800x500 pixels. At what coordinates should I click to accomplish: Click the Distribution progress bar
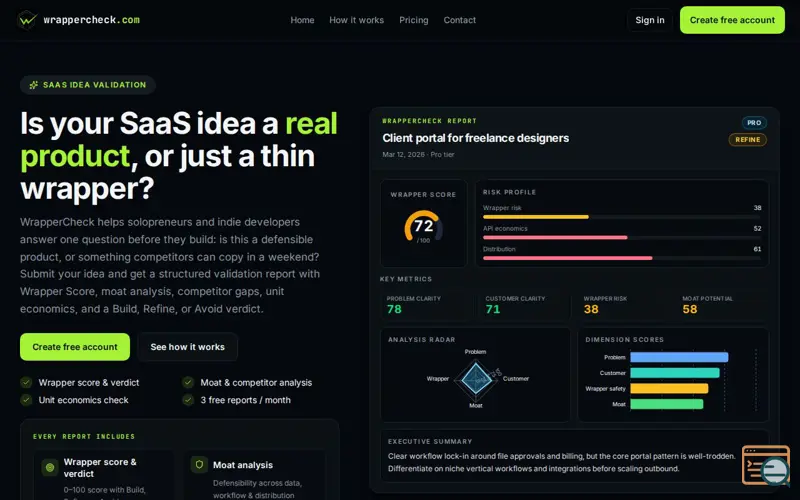[x=622, y=258]
